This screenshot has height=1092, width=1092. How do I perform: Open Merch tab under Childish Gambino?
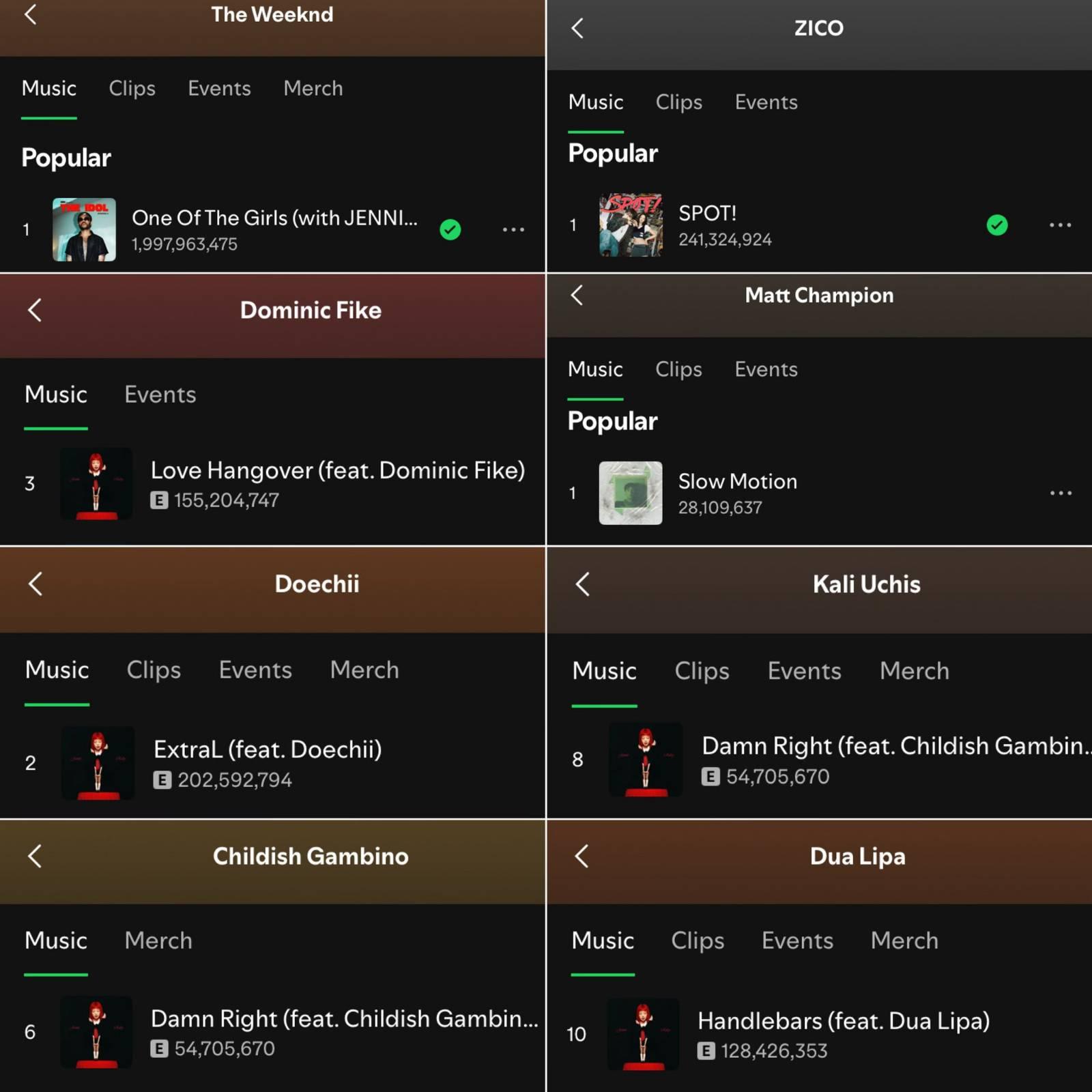click(x=158, y=940)
